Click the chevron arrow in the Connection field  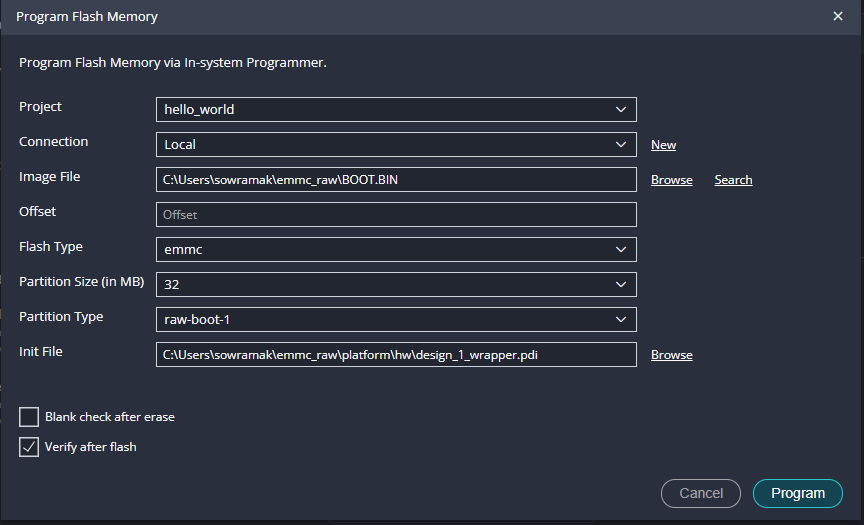coord(621,144)
